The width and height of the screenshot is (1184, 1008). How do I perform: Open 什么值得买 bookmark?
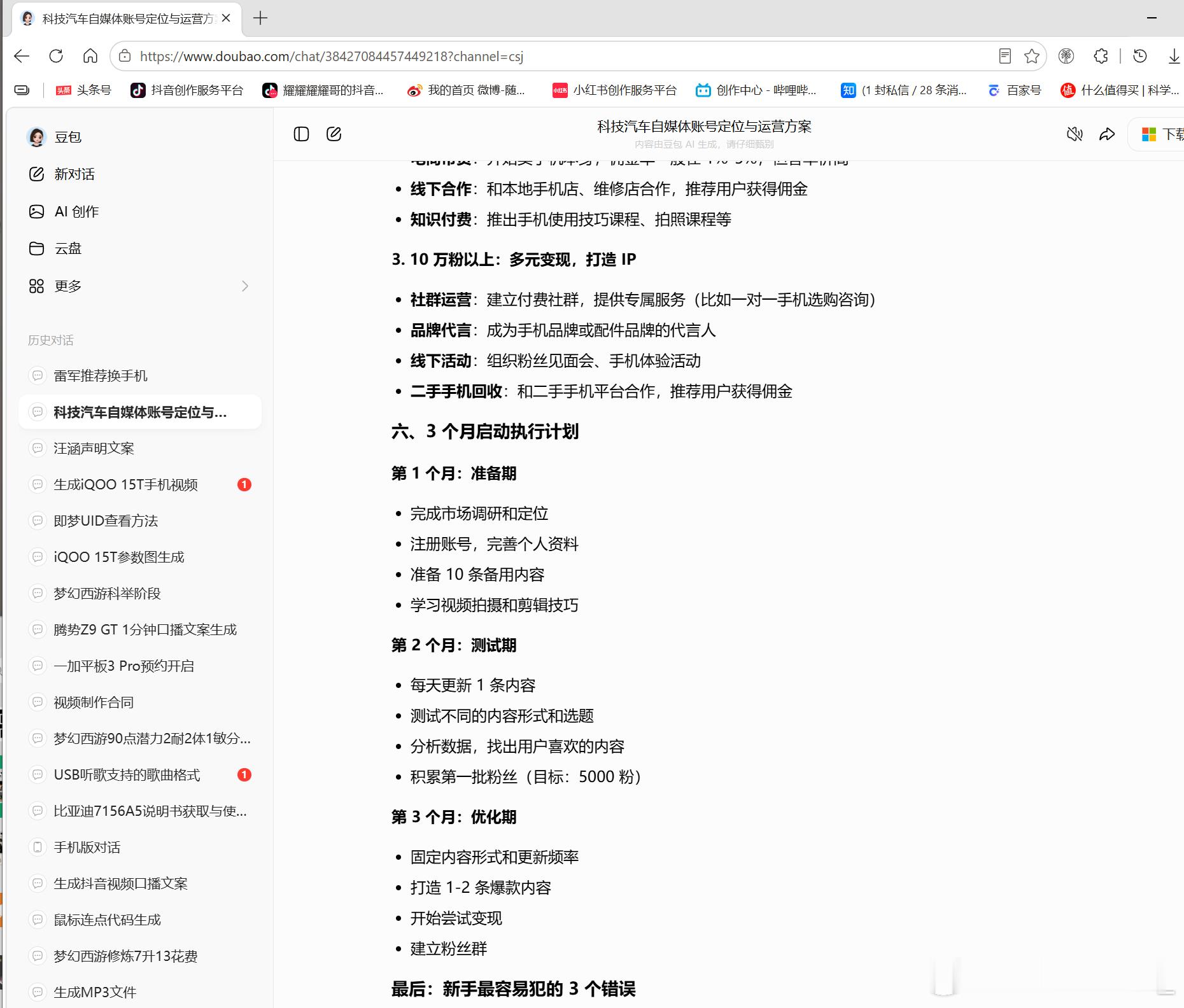pyautogui.click(x=1120, y=90)
